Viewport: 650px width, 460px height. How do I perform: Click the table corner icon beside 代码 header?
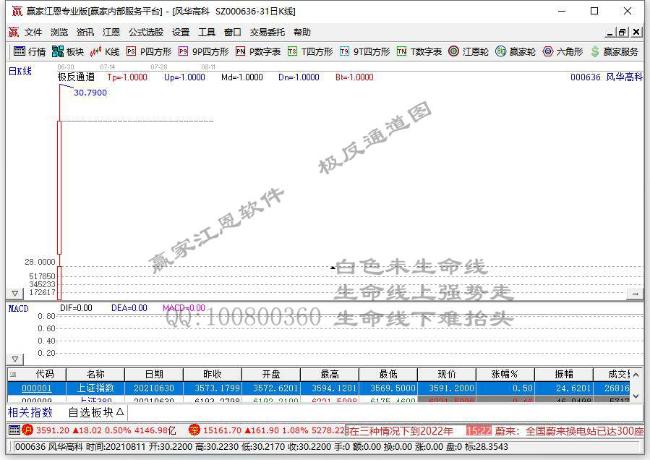[13, 374]
